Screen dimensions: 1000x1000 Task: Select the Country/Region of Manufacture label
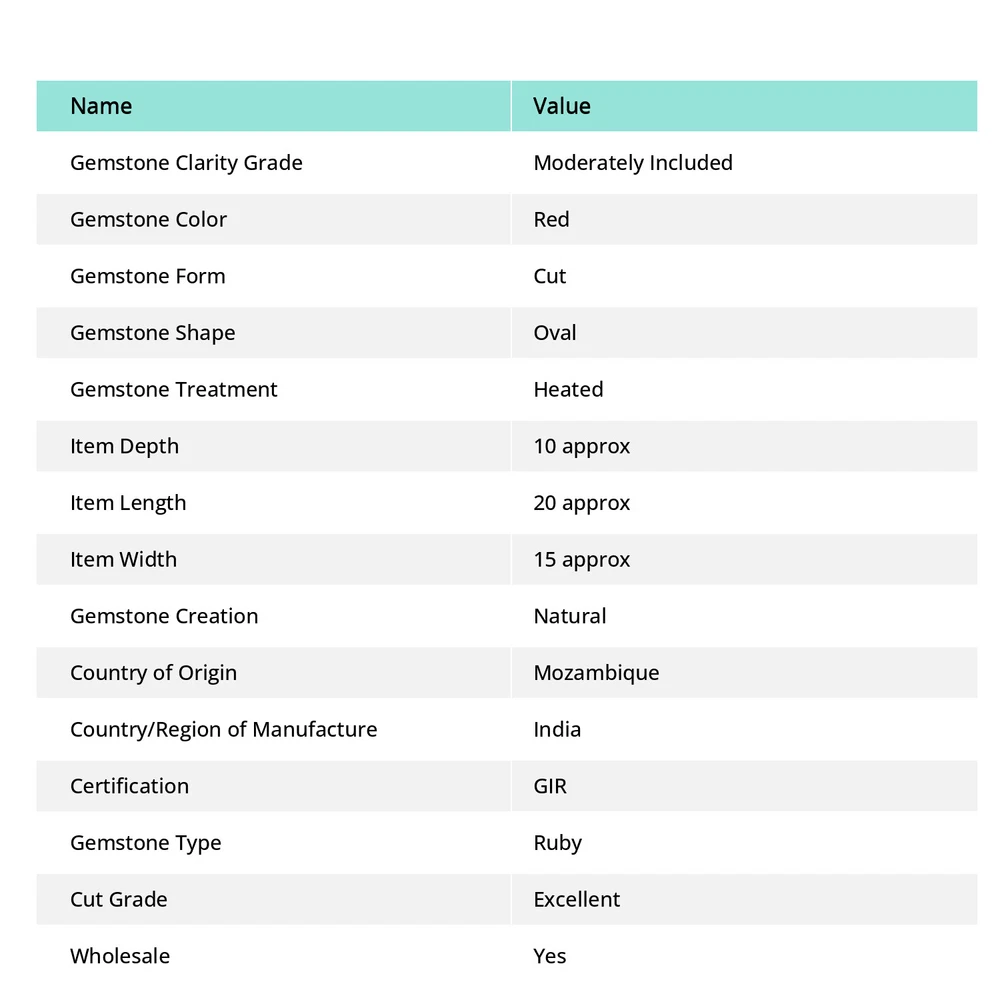tap(223, 730)
